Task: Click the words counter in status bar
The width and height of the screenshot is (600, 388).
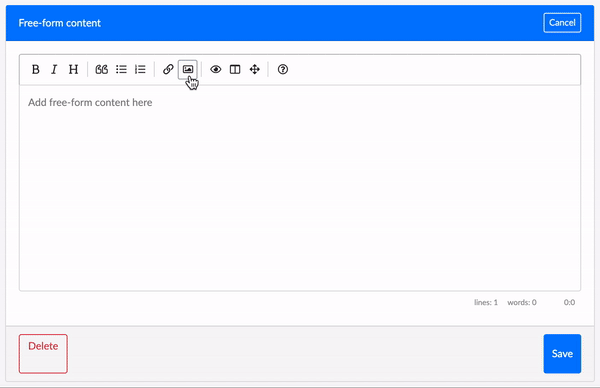Action: click(x=522, y=302)
